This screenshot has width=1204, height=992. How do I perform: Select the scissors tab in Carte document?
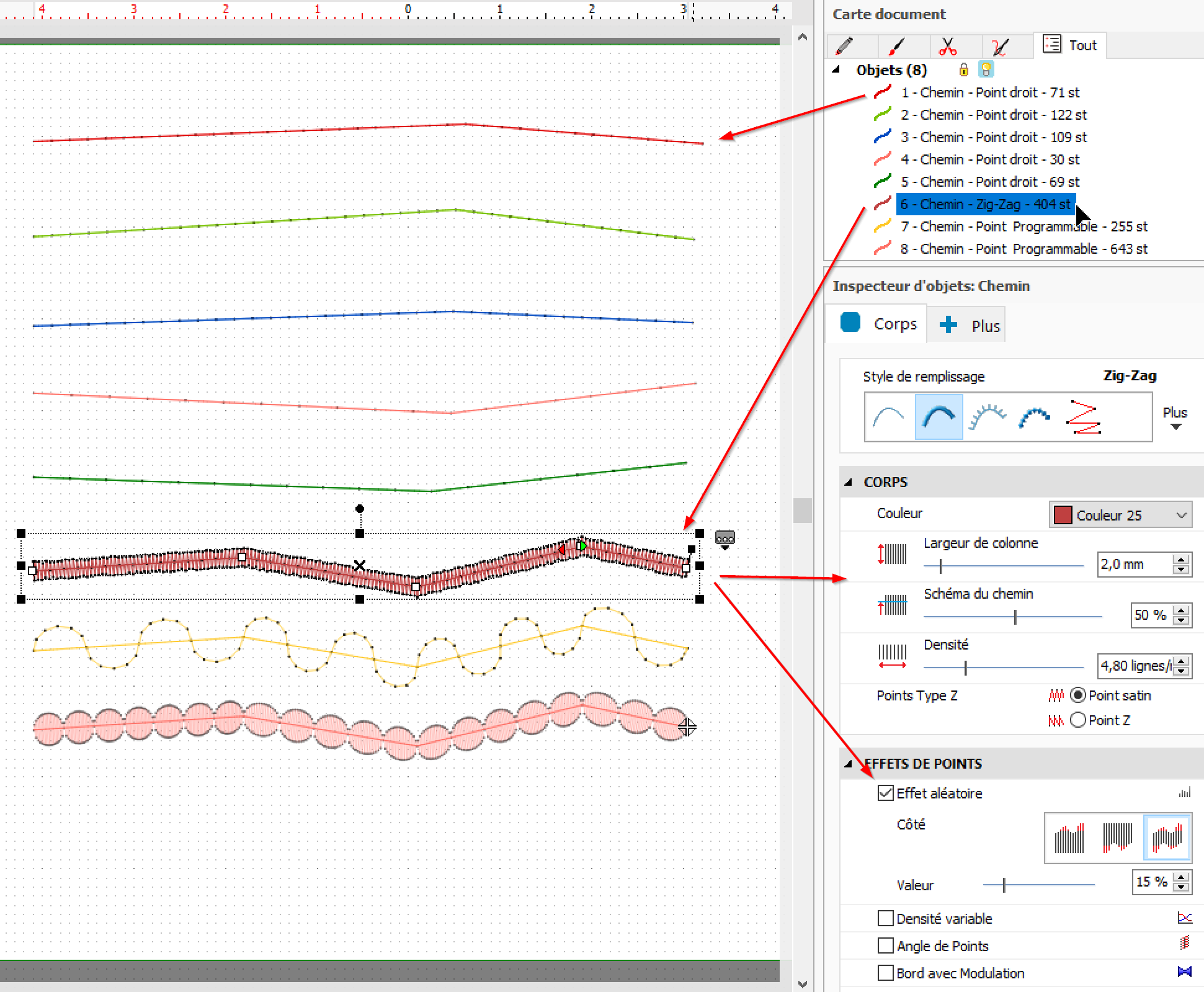947,46
